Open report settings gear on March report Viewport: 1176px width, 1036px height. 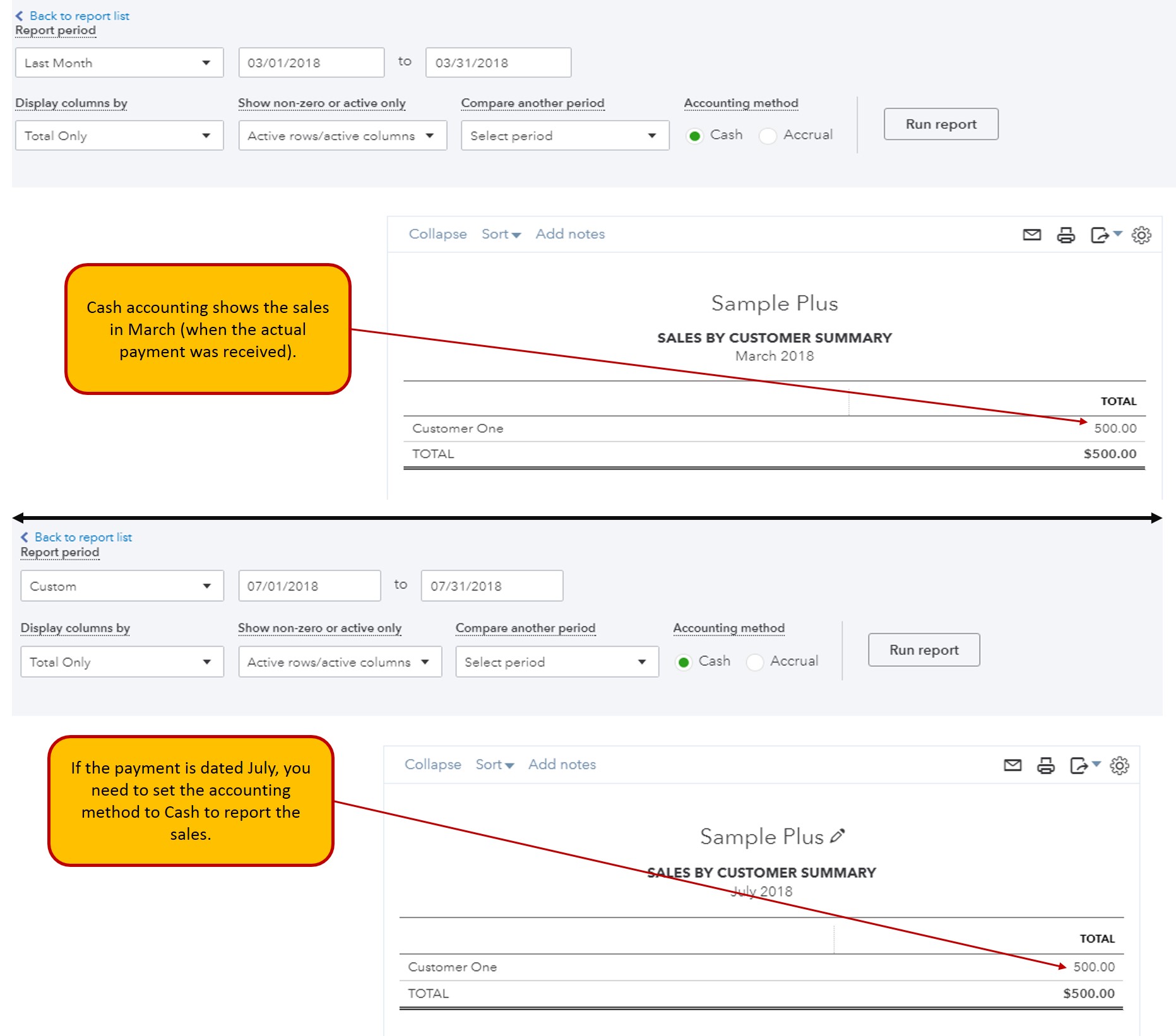coord(1141,235)
